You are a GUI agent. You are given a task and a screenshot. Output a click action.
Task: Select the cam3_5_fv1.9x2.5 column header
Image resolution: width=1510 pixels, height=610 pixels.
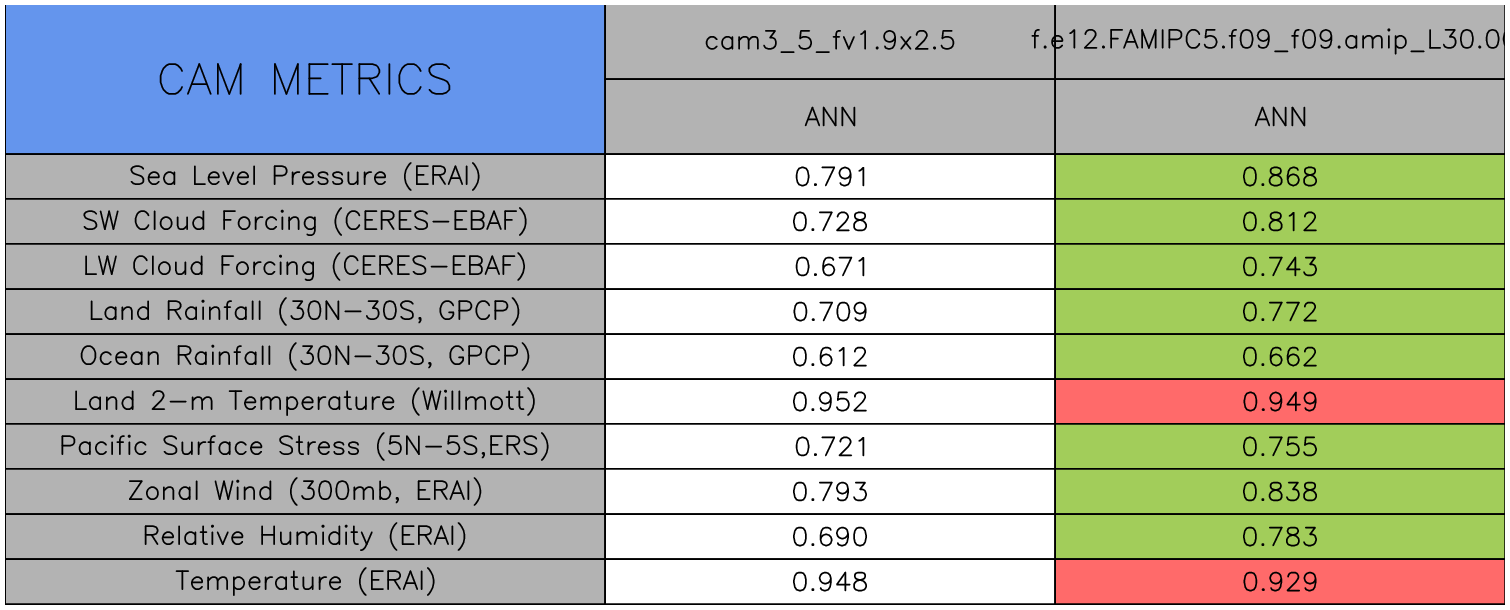pyautogui.click(x=830, y=42)
